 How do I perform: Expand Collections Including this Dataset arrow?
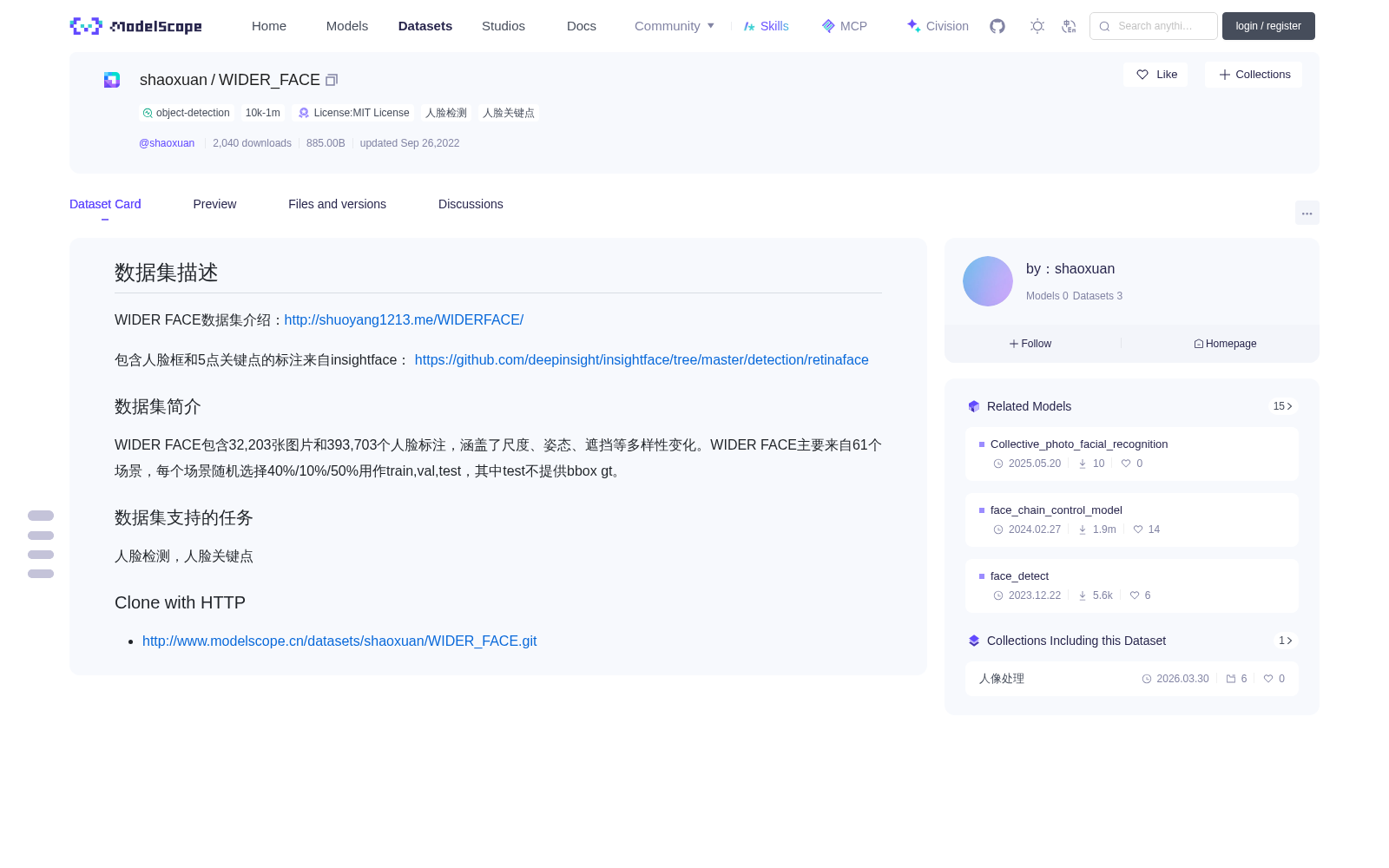tap(1286, 641)
